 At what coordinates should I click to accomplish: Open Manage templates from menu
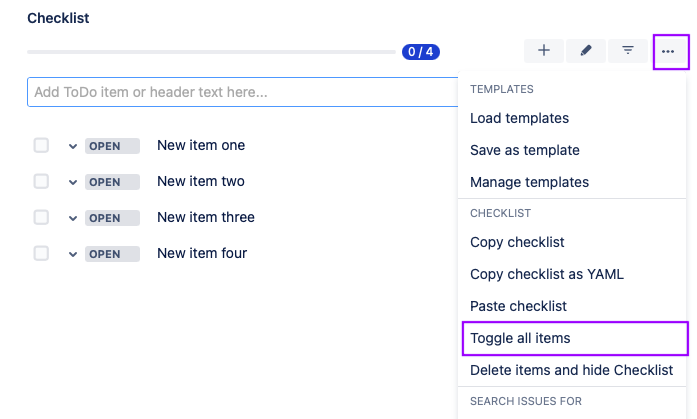coord(529,182)
